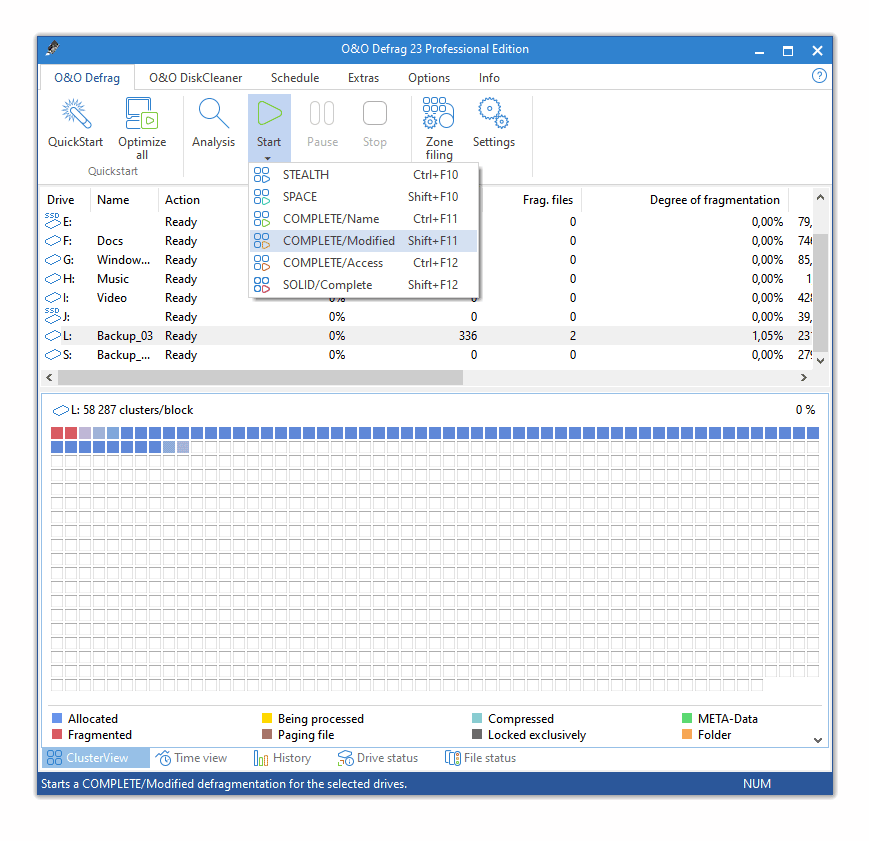Viewport: 869px width, 841px height.
Task: Expand the Start dropdown arrow
Action: coord(268,158)
